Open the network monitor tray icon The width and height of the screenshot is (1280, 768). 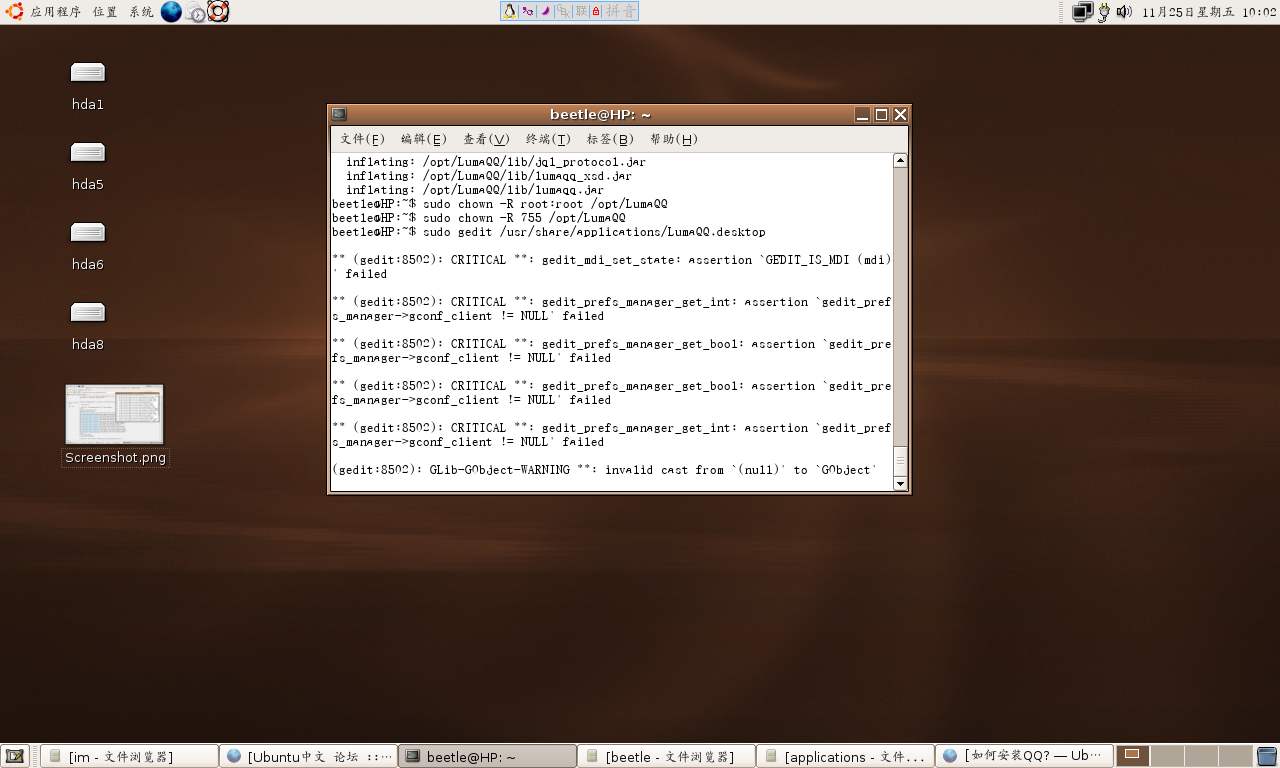(1082, 12)
